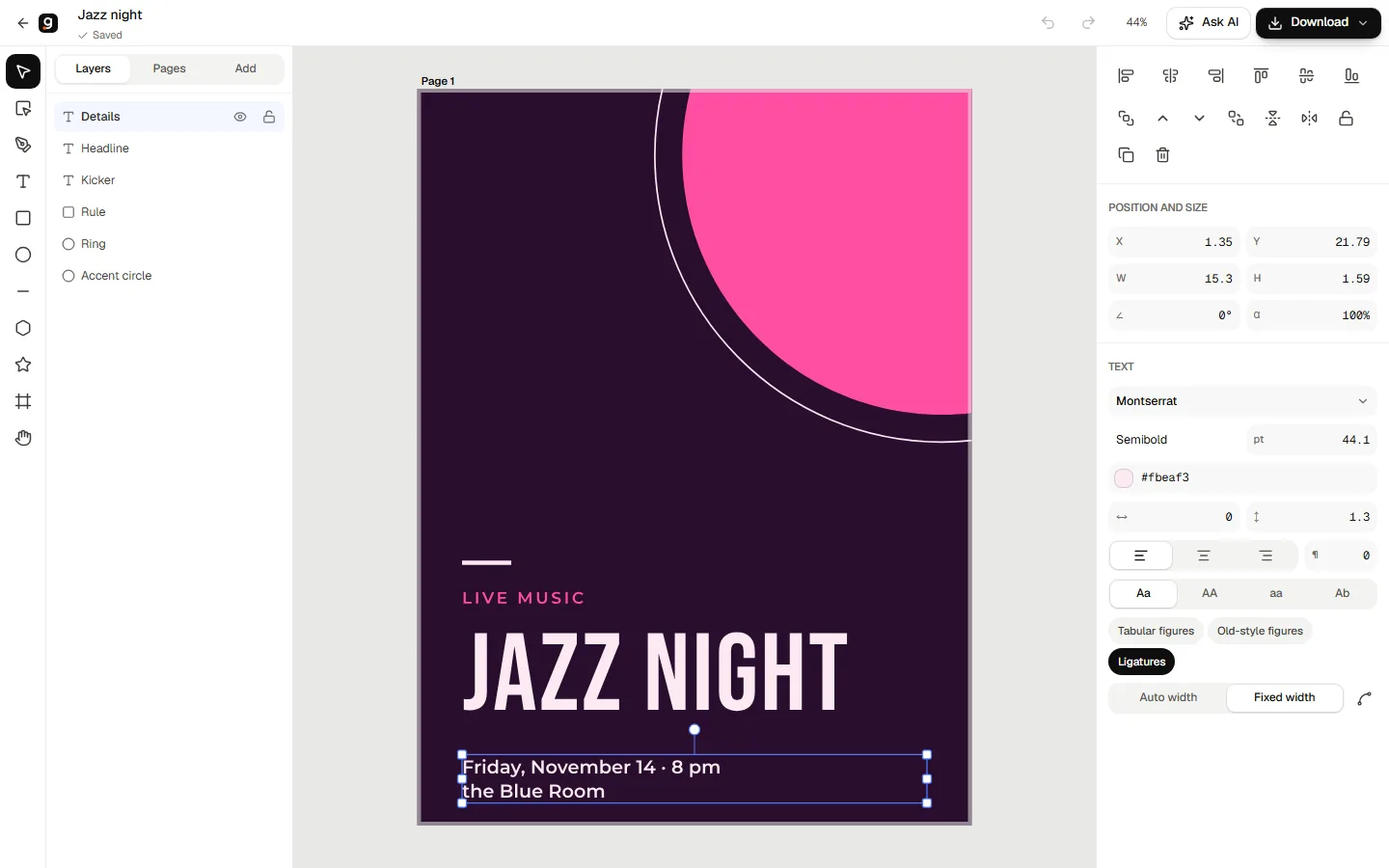
Task: Align selection to top edge
Action: (1261, 76)
